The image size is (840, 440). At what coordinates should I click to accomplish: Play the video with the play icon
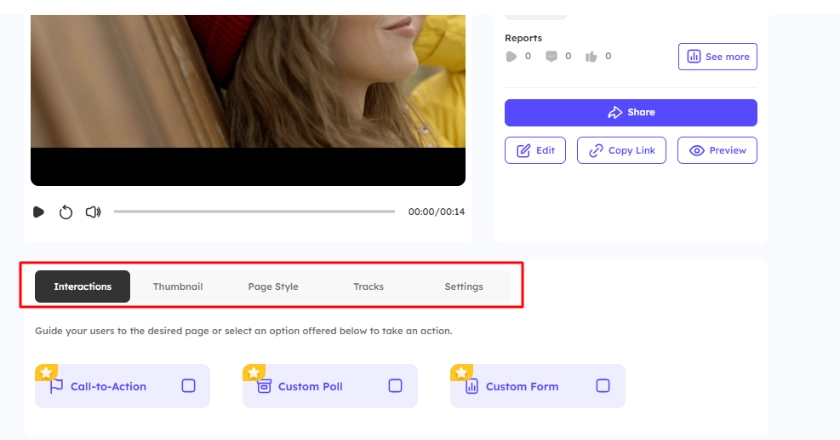click(39, 212)
